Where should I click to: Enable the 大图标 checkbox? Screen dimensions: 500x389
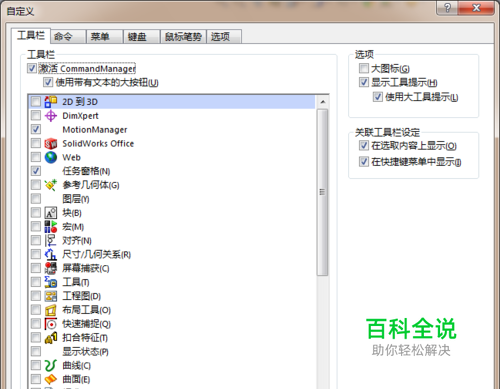(364, 68)
